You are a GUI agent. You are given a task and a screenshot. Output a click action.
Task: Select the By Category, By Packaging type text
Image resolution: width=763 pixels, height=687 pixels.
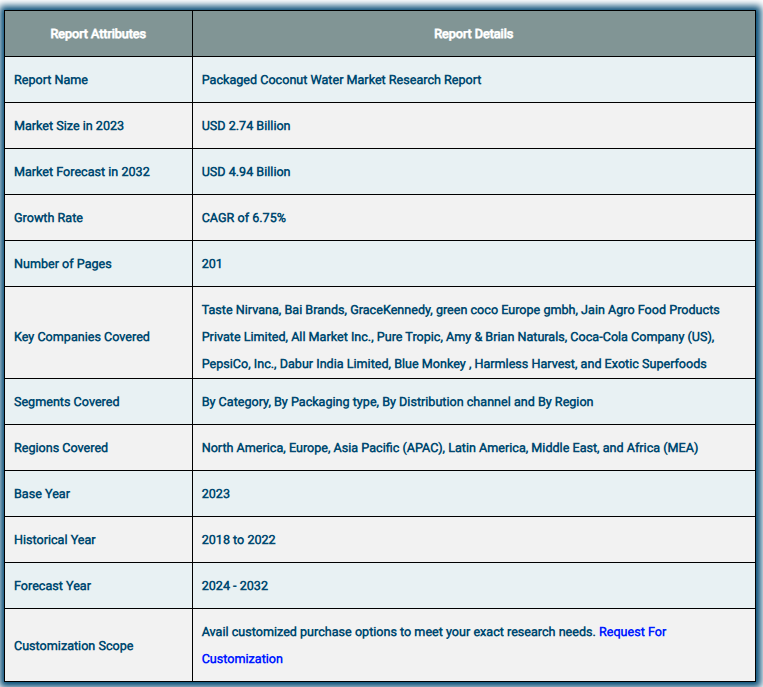[397, 402]
